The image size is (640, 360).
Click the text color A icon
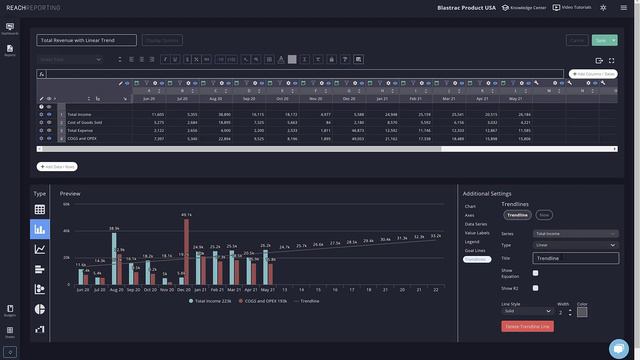point(281,60)
